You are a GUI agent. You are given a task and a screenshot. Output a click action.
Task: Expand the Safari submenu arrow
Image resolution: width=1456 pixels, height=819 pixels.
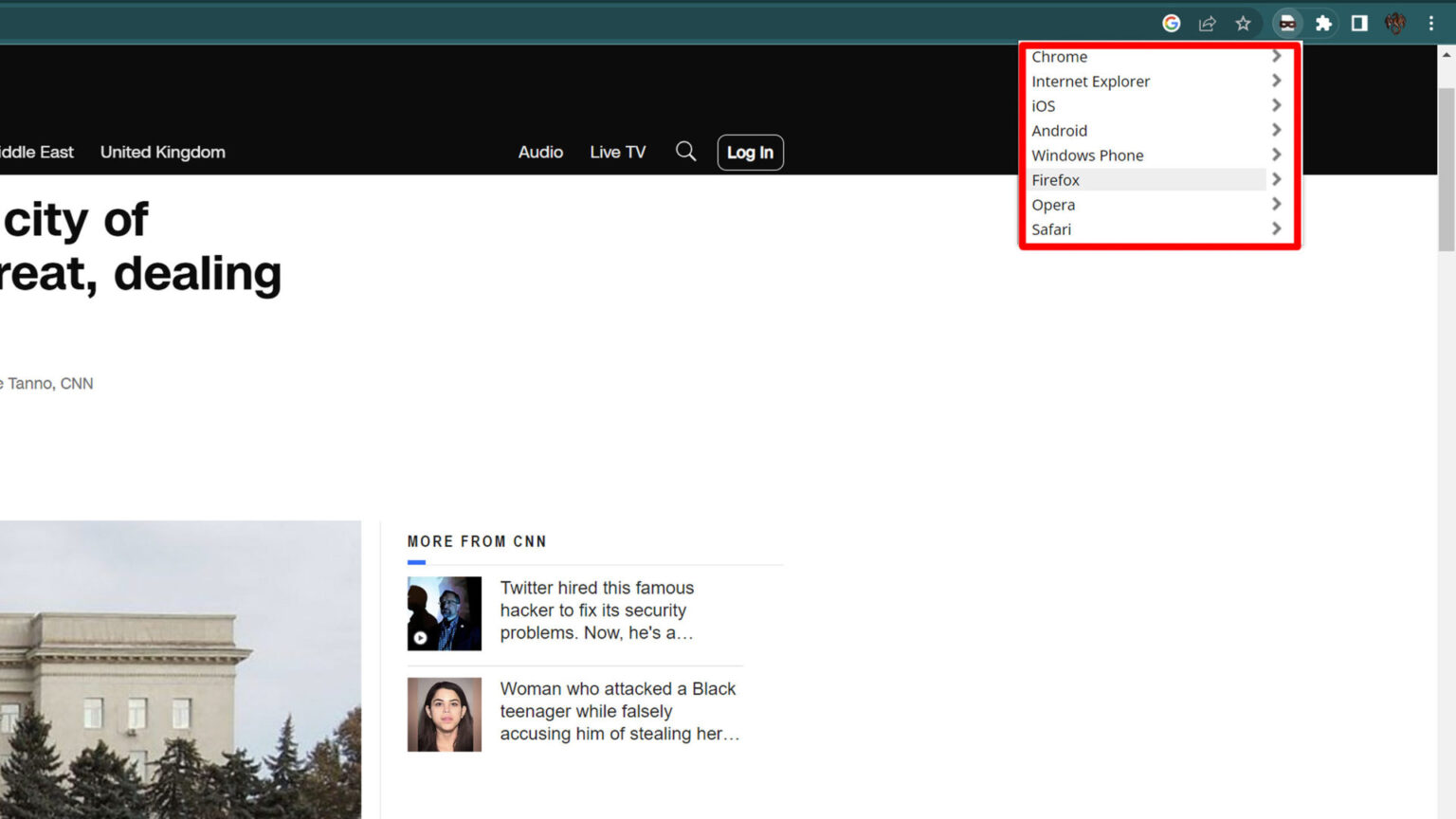point(1276,229)
